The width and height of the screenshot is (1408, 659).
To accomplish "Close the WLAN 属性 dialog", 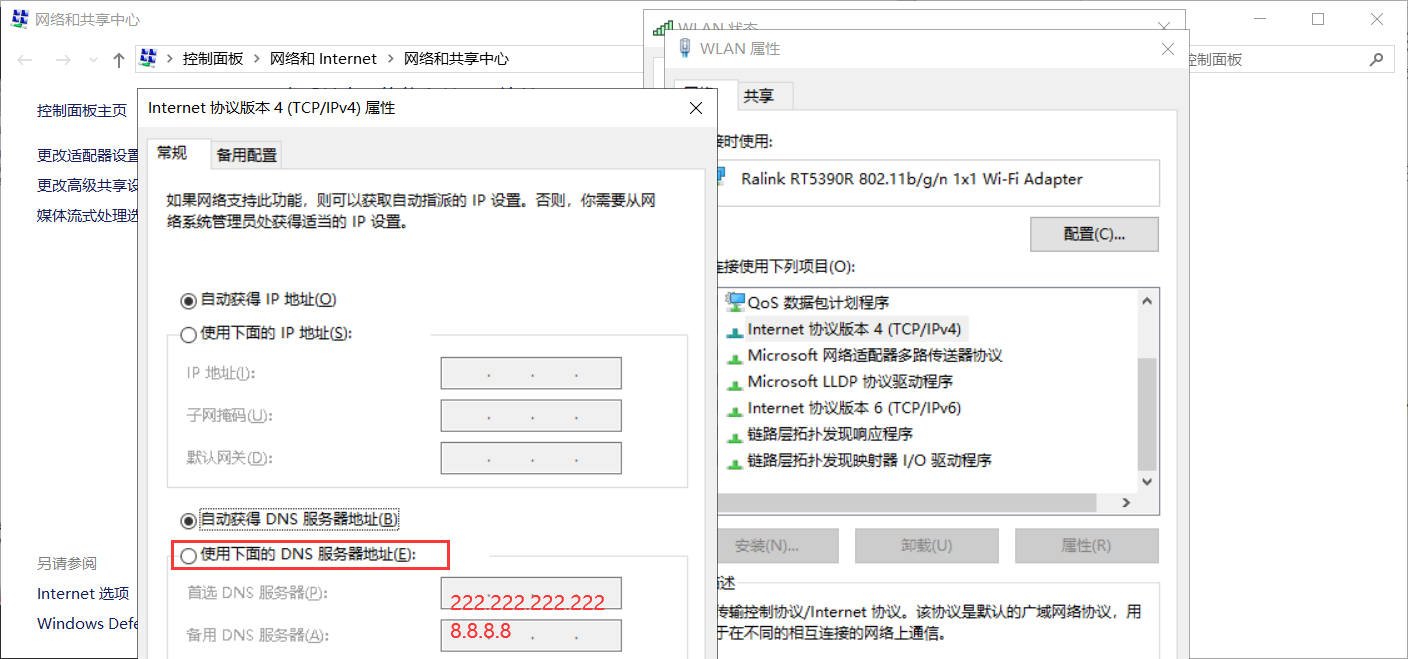I will click(1167, 48).
